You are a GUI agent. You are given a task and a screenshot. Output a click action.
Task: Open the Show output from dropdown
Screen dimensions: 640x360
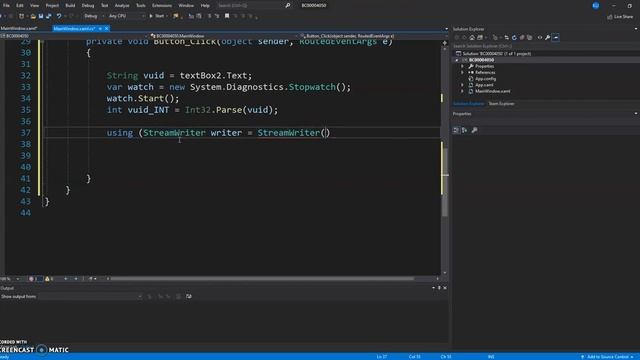tap(90, 297)
